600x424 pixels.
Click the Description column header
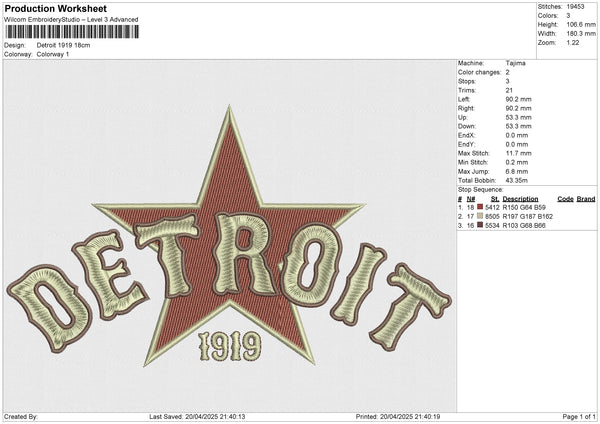coord(520,199)
